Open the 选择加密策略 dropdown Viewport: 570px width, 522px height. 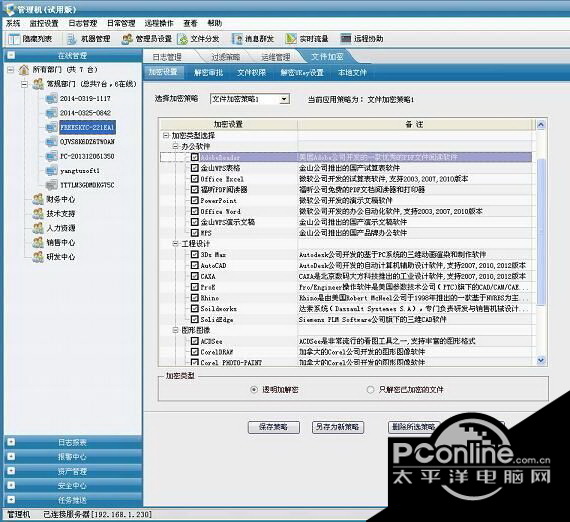(284, 99)
